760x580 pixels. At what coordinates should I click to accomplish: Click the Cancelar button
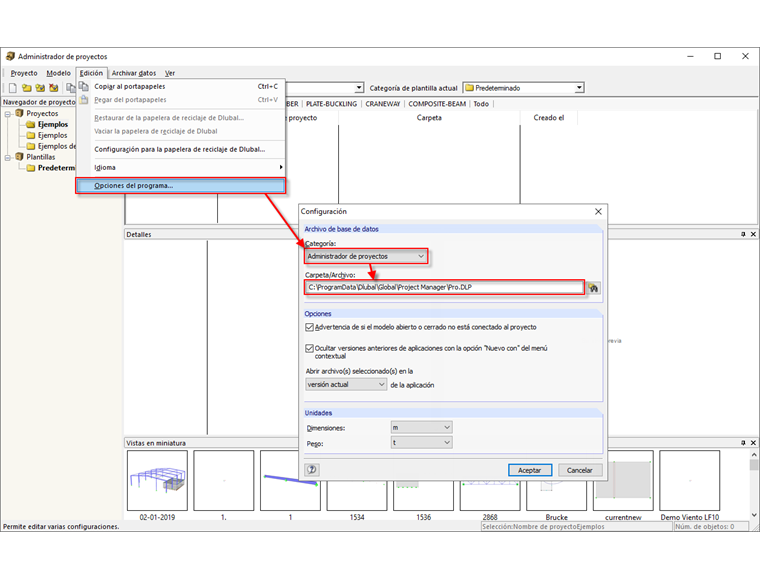[580, 470]
